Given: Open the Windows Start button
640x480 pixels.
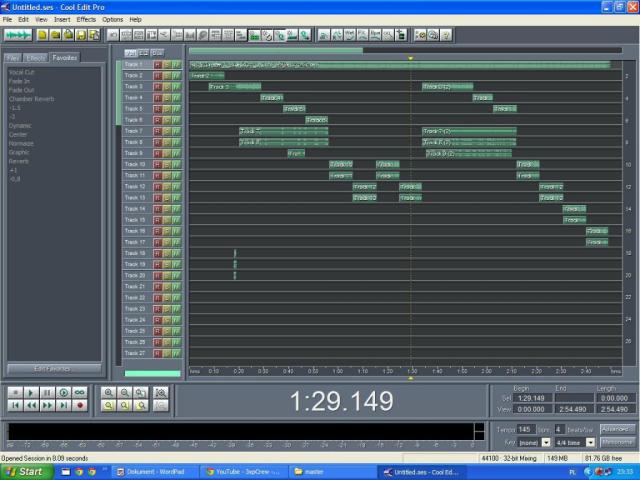Looking at the screenshot, I should pyautogui.click(x=25, y=472).
